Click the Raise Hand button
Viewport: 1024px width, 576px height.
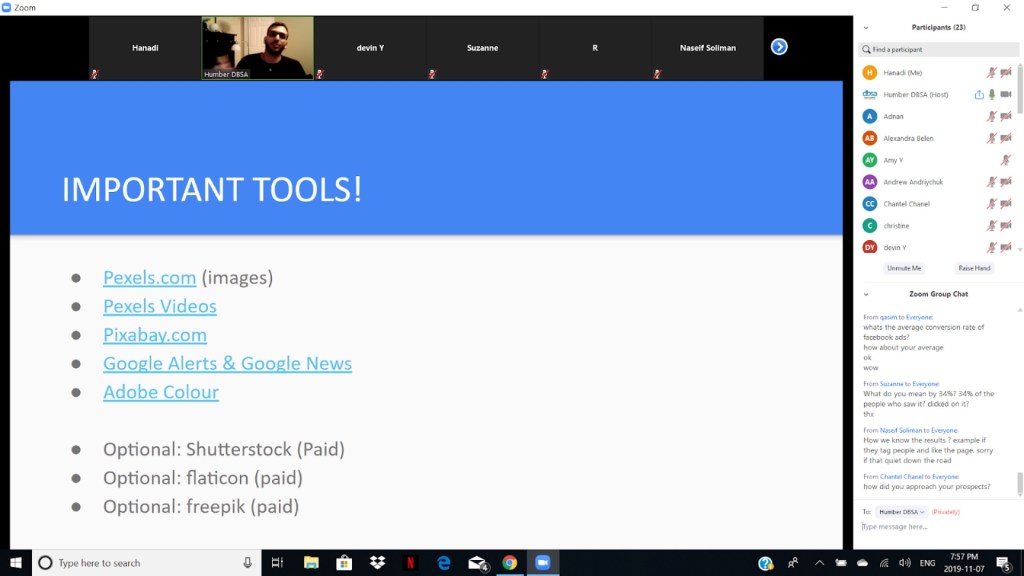pos(974,268)
